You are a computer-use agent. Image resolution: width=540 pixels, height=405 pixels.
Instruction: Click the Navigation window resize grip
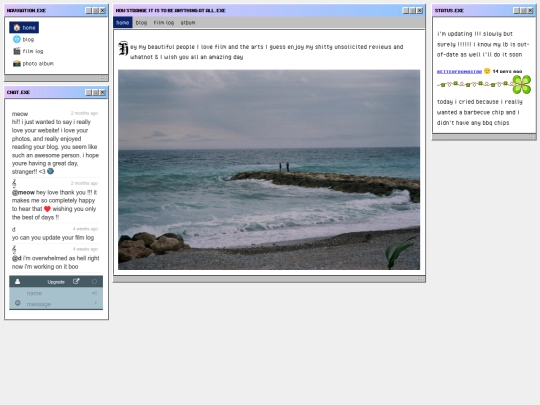103,78
